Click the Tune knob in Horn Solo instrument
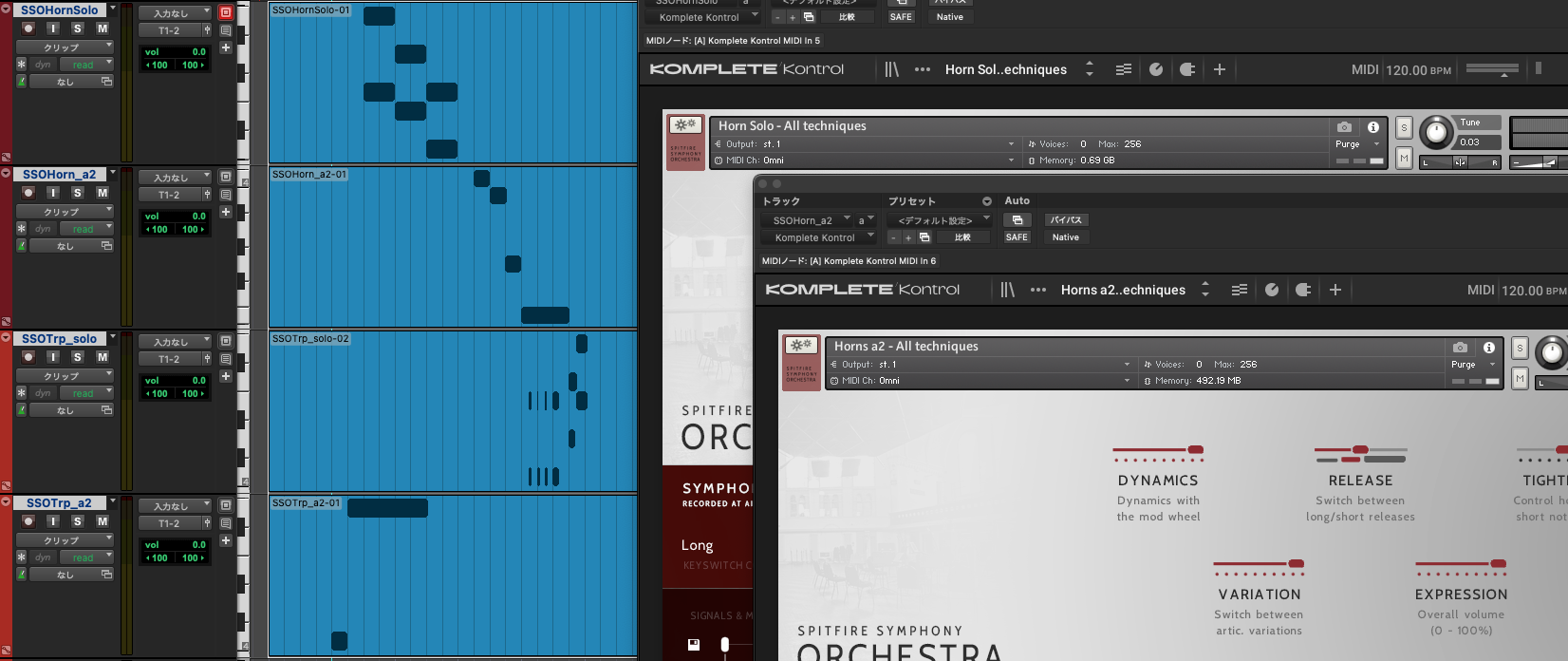This screenshot has height=661, width=1568. pos(1436,133)
